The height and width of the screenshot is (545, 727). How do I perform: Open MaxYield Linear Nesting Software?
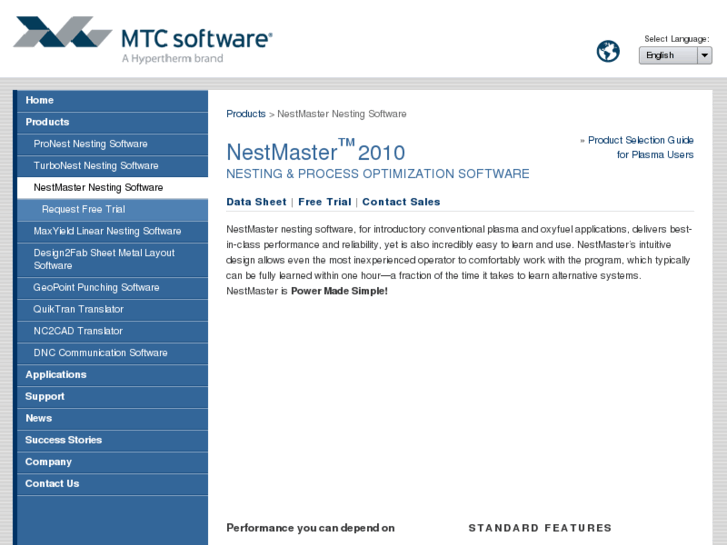click(x=112, y=231)
